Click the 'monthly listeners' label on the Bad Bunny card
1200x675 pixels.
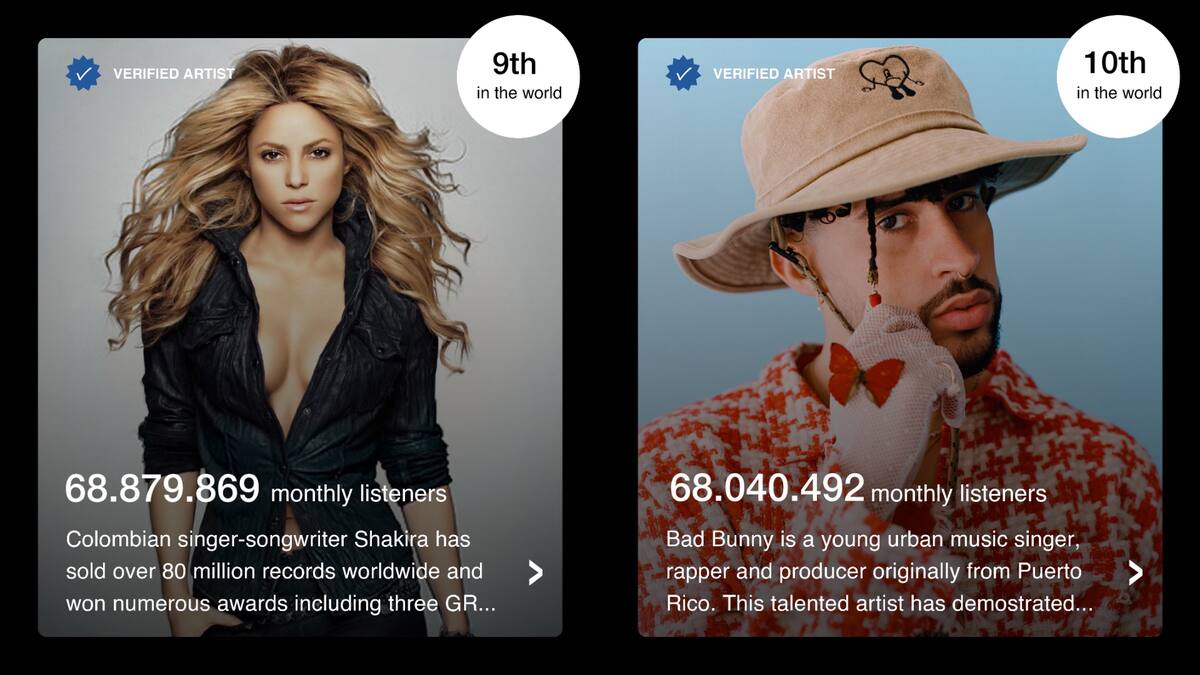(959, 494)
